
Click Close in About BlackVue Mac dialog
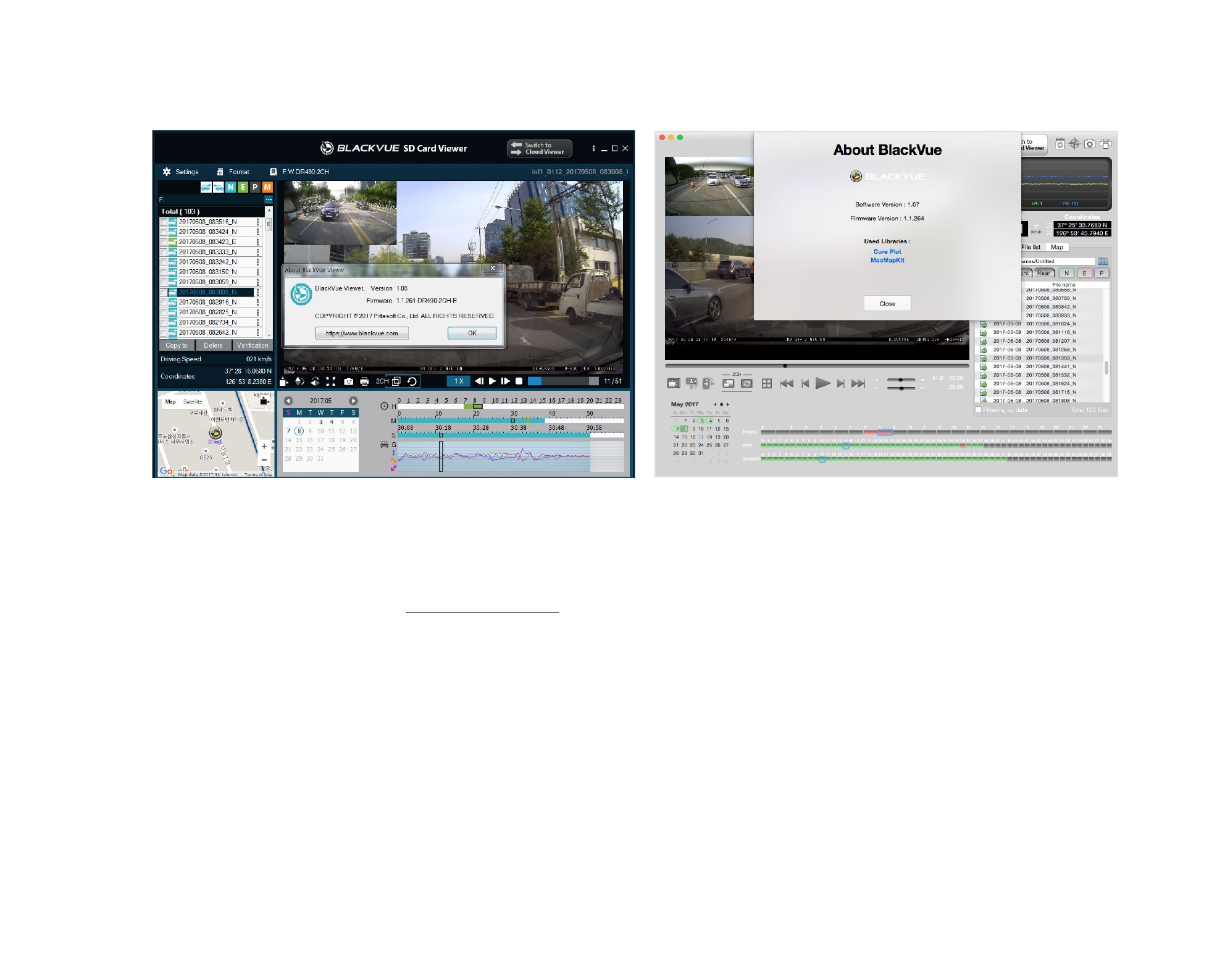click(887, 303)
